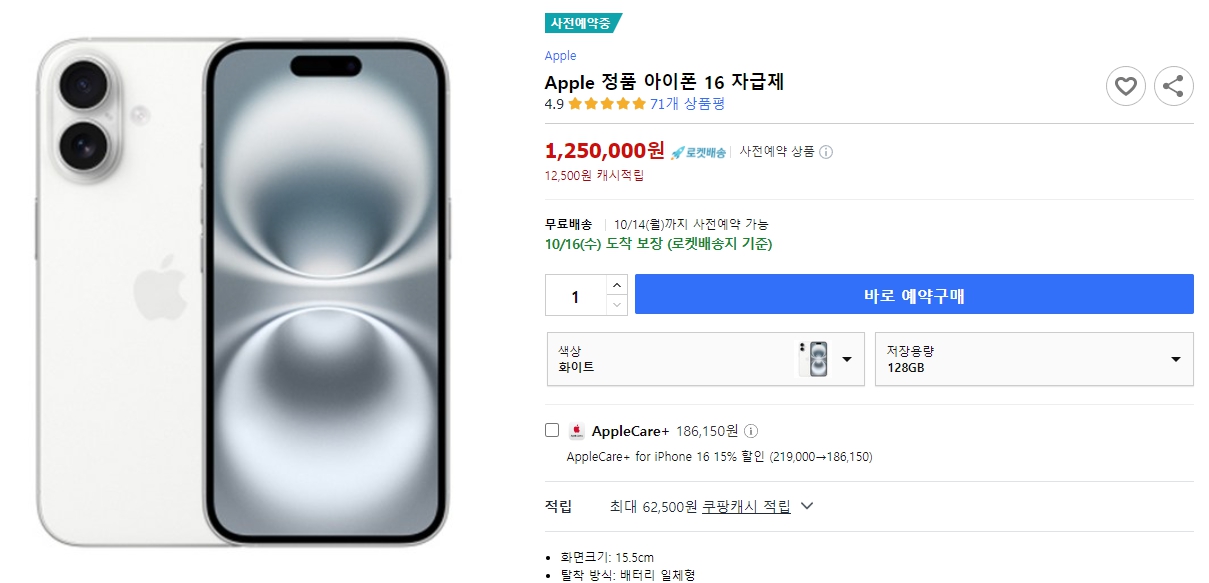Click the Apple logo next to AppleCare+
This screenshot has height=583, width=1209.
pos(575,430)
